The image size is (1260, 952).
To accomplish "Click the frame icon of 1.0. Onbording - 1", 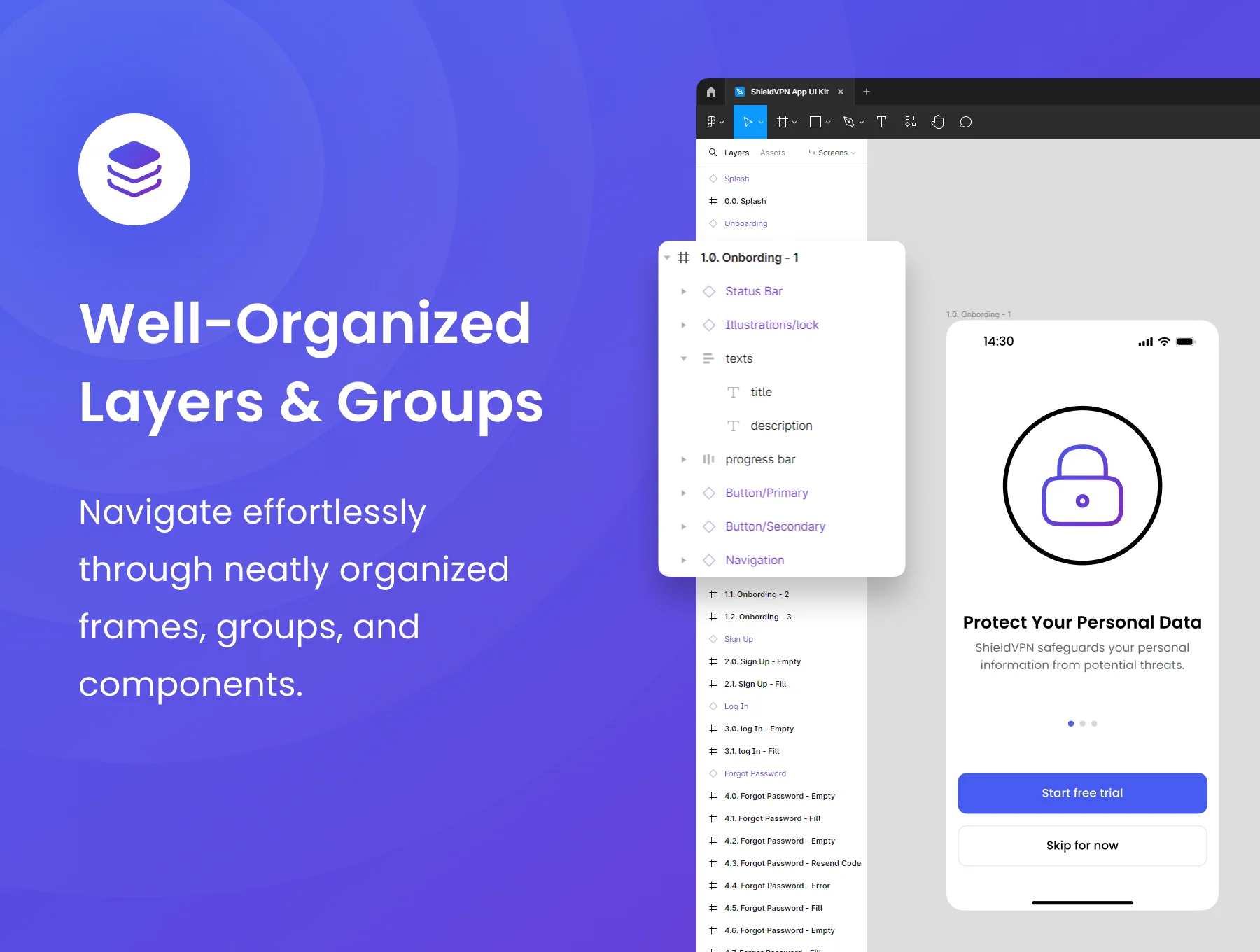I will point(684,258).
